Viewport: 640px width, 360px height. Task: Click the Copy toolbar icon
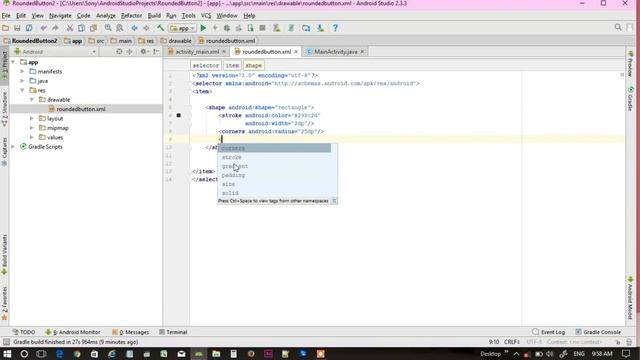82,28
